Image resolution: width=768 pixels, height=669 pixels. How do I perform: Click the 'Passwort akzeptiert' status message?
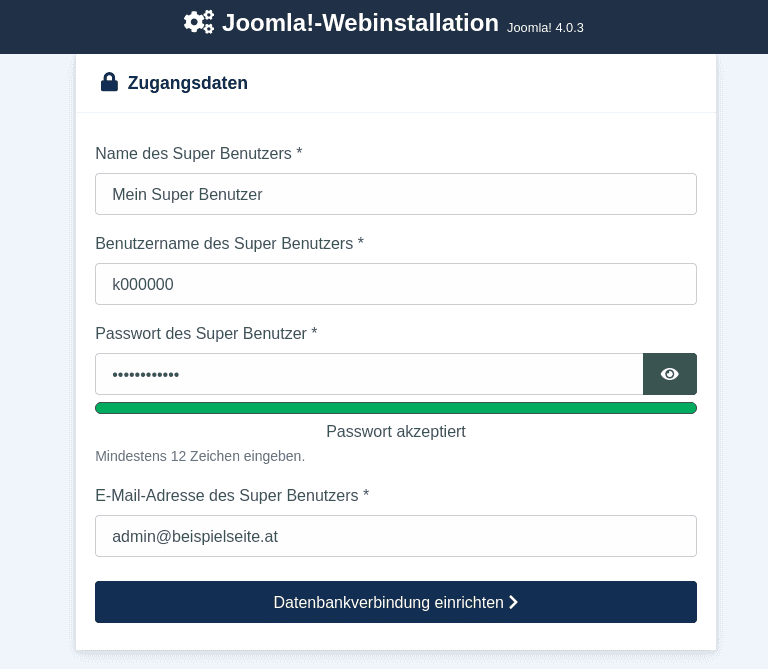tap(395, 431)
